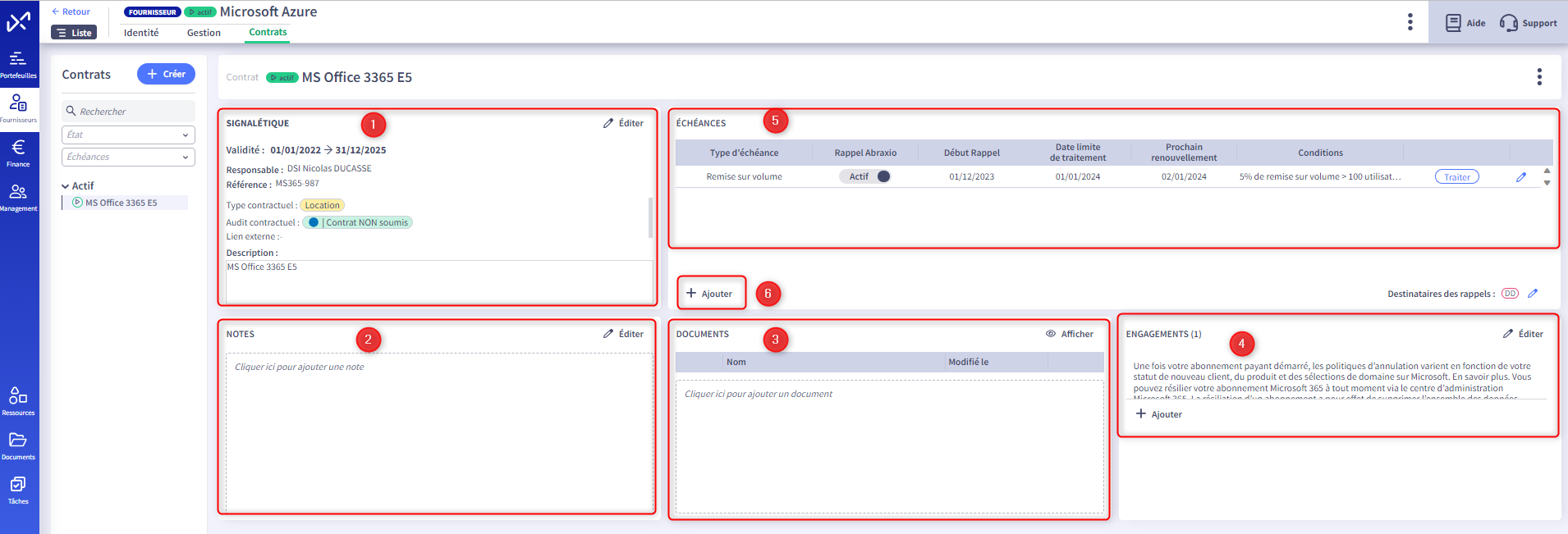Click the engagement text about abonnement payant
The image size is (1568, 534).
tap(1332, 382)
